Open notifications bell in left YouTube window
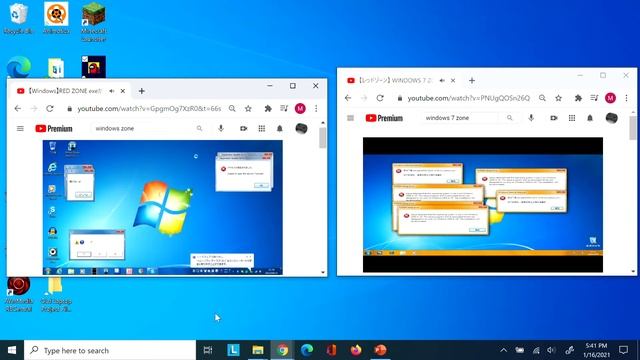This screenshot has width=640, height=360. (x=280, y=129)
